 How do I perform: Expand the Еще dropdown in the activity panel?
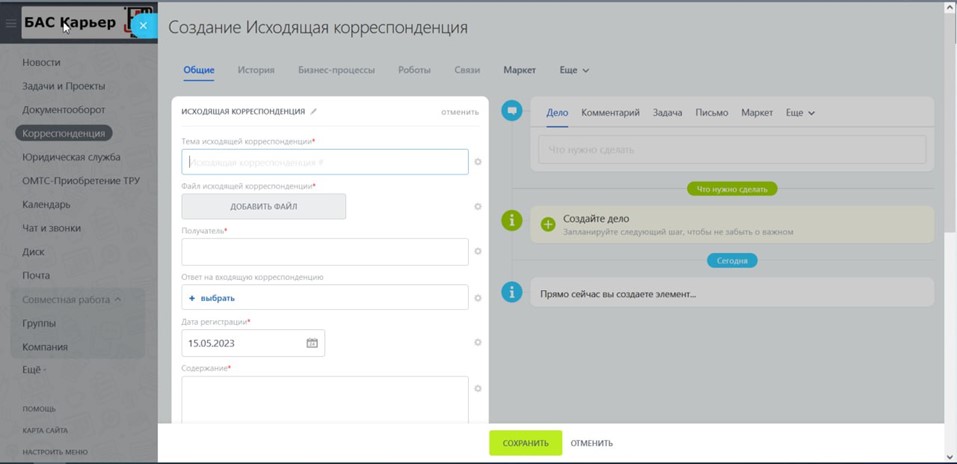click(x=800, y=113)
